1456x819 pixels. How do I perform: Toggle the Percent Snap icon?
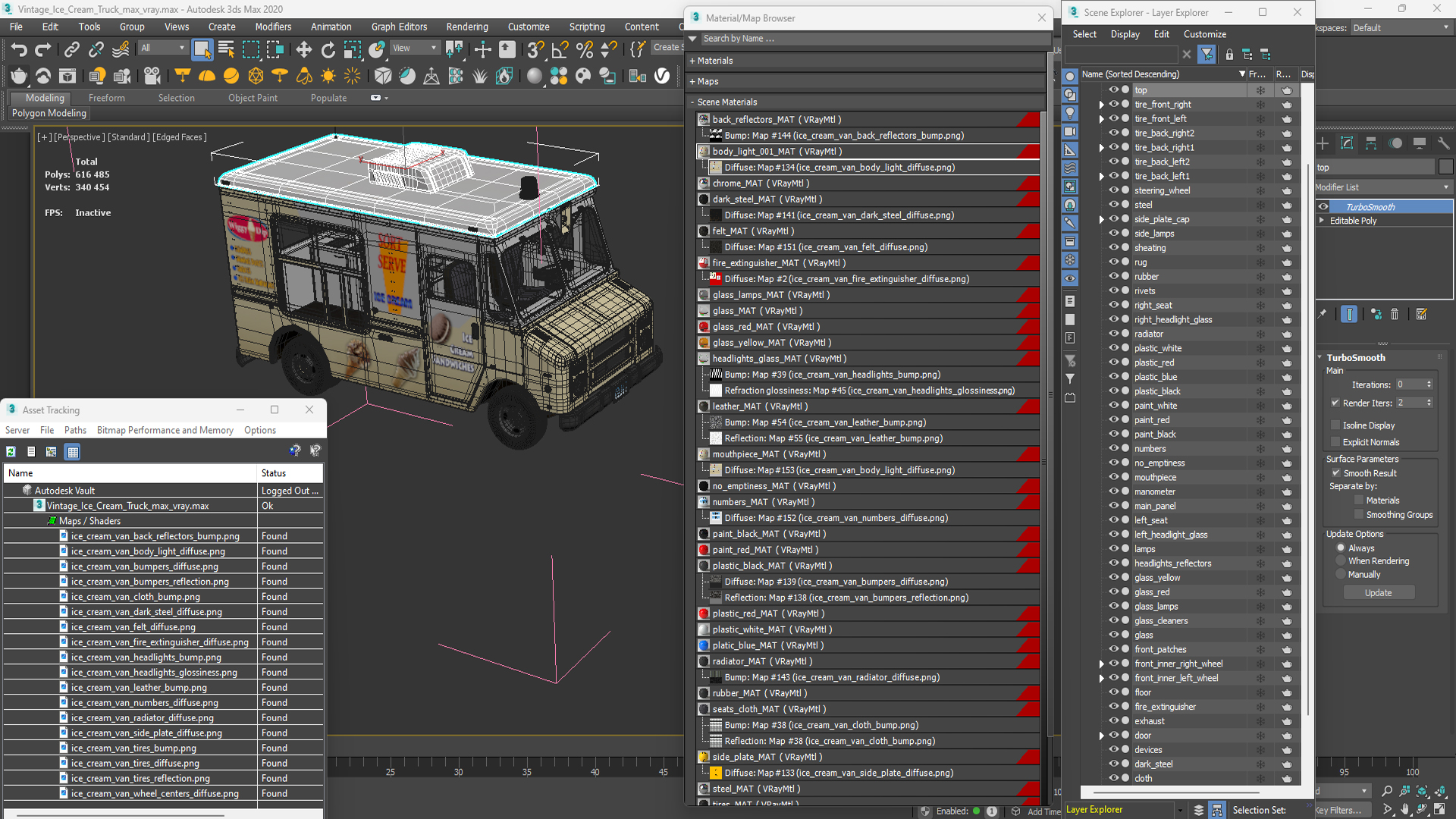pos(584,50)
